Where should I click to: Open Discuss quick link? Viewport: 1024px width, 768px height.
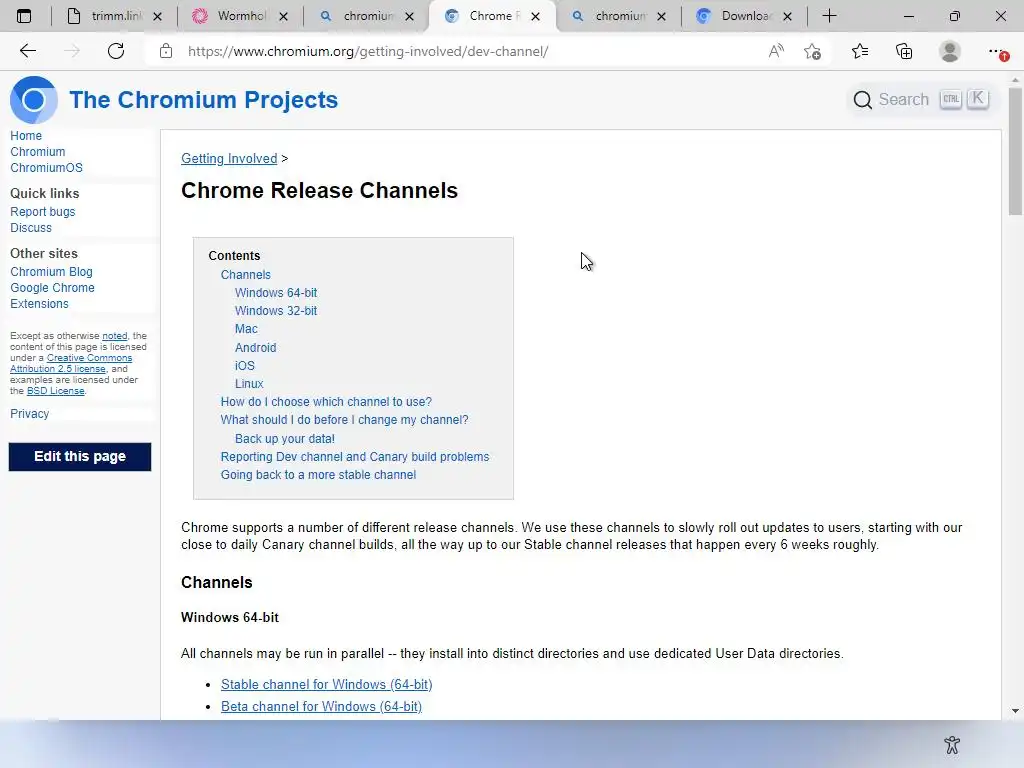31,228
